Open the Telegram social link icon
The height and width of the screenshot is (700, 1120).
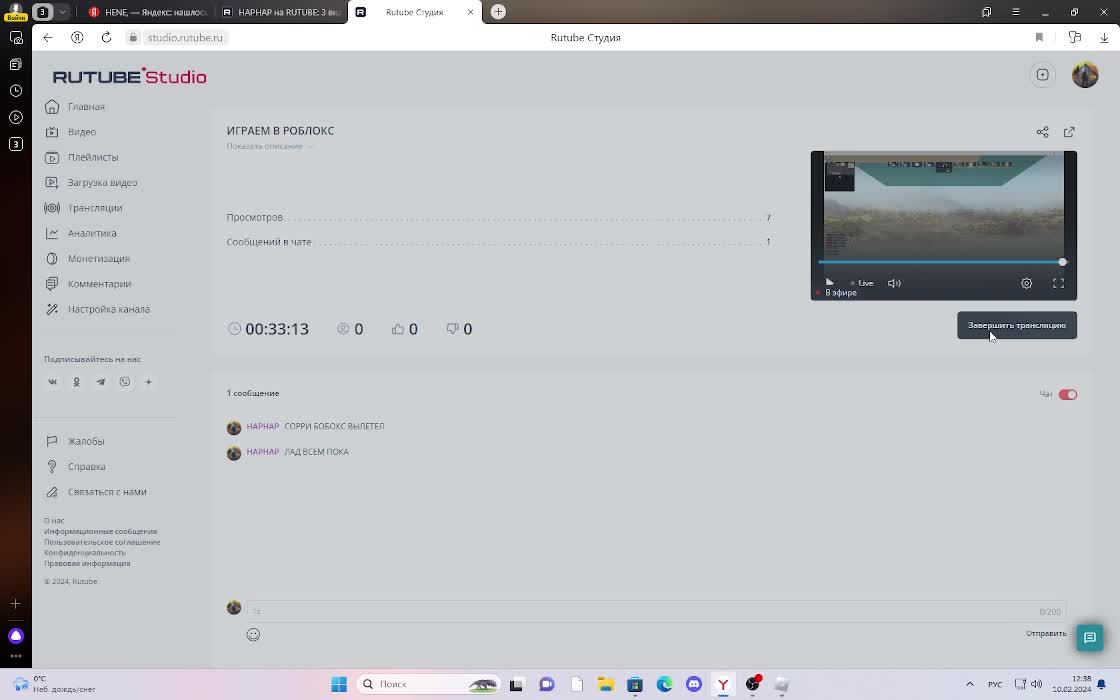(101, 382)
